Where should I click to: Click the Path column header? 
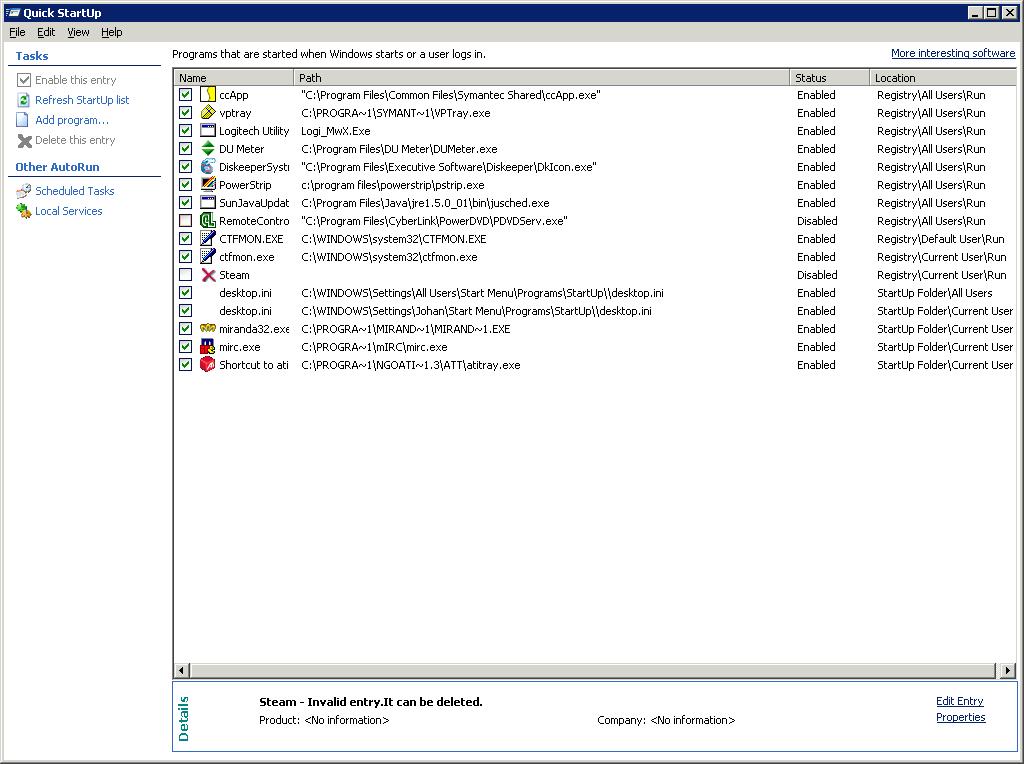541,78
